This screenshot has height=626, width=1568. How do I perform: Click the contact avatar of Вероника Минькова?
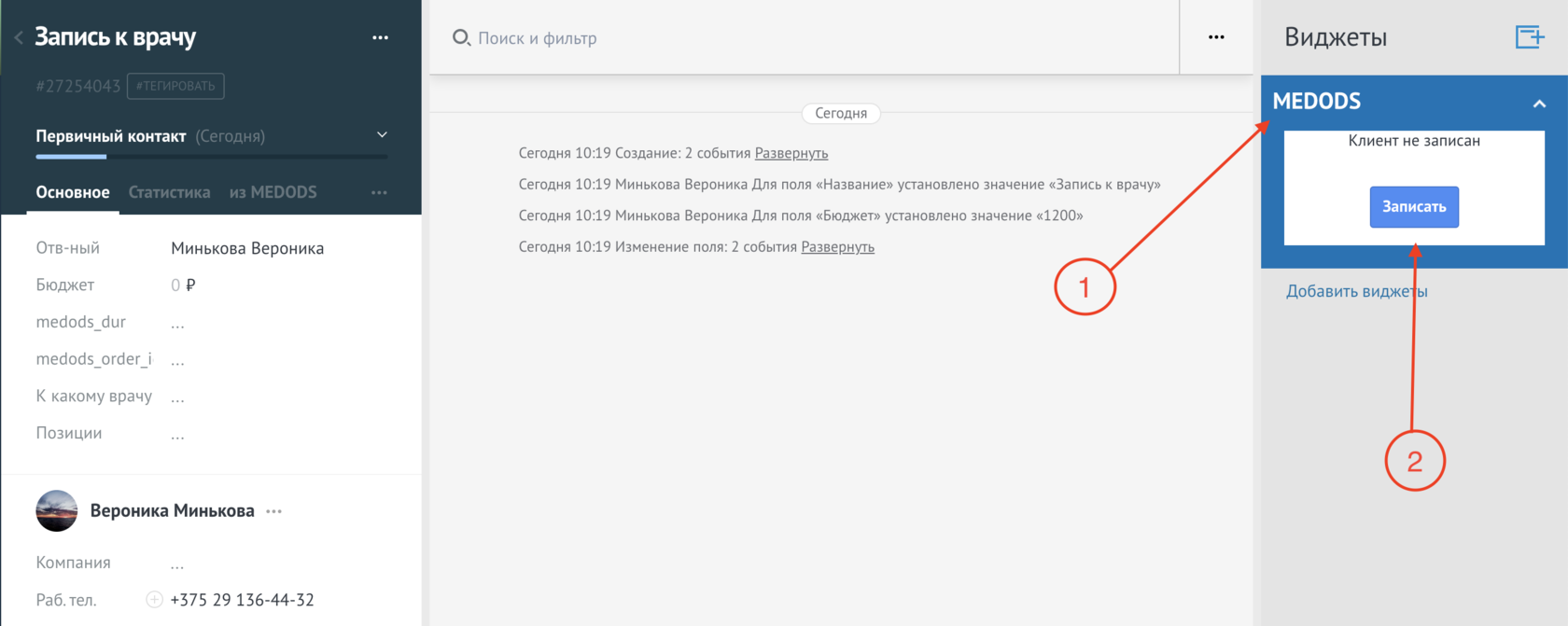[x=57, y=510]
